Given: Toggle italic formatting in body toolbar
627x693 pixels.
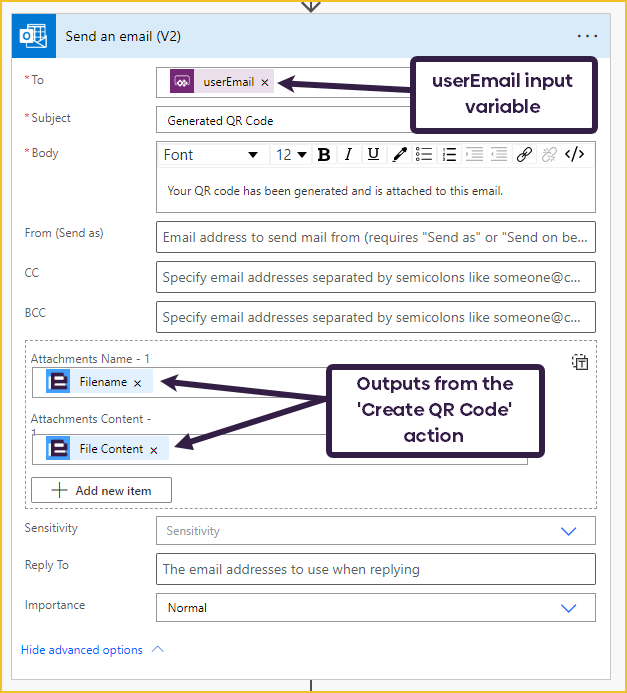Looking at the screenshot, I should coord(348,154).
